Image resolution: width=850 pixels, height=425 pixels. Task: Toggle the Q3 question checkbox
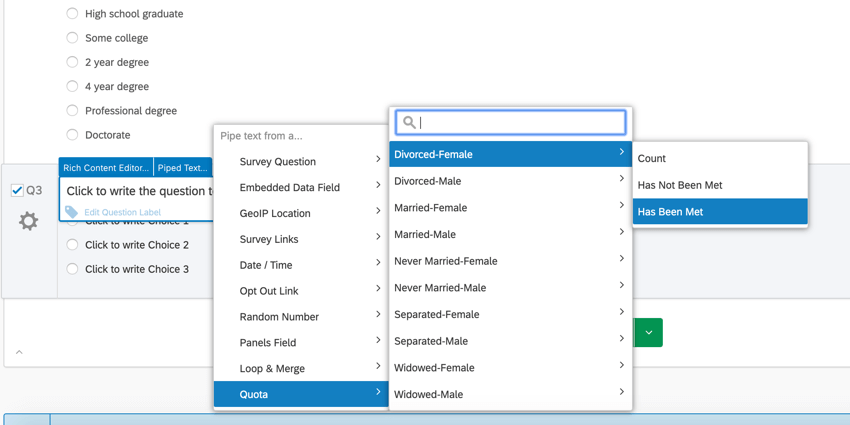point(17,190)
